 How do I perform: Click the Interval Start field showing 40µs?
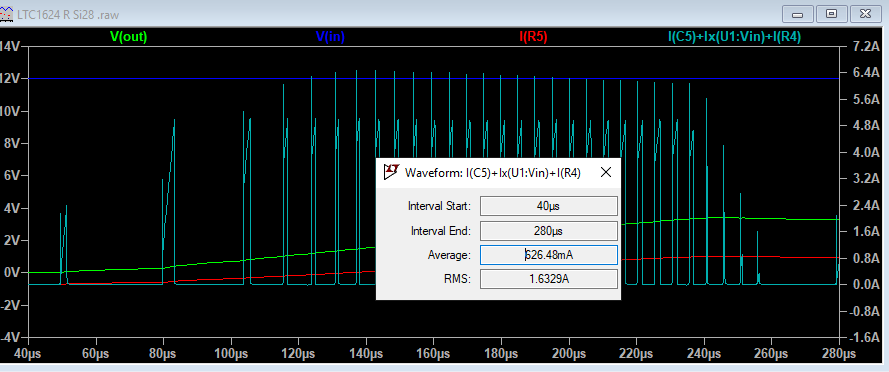[x=548, y=206]
